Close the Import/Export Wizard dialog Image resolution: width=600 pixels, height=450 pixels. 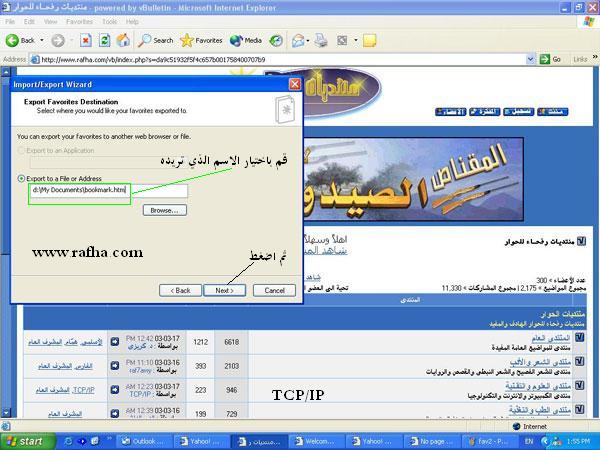point(295,84)
